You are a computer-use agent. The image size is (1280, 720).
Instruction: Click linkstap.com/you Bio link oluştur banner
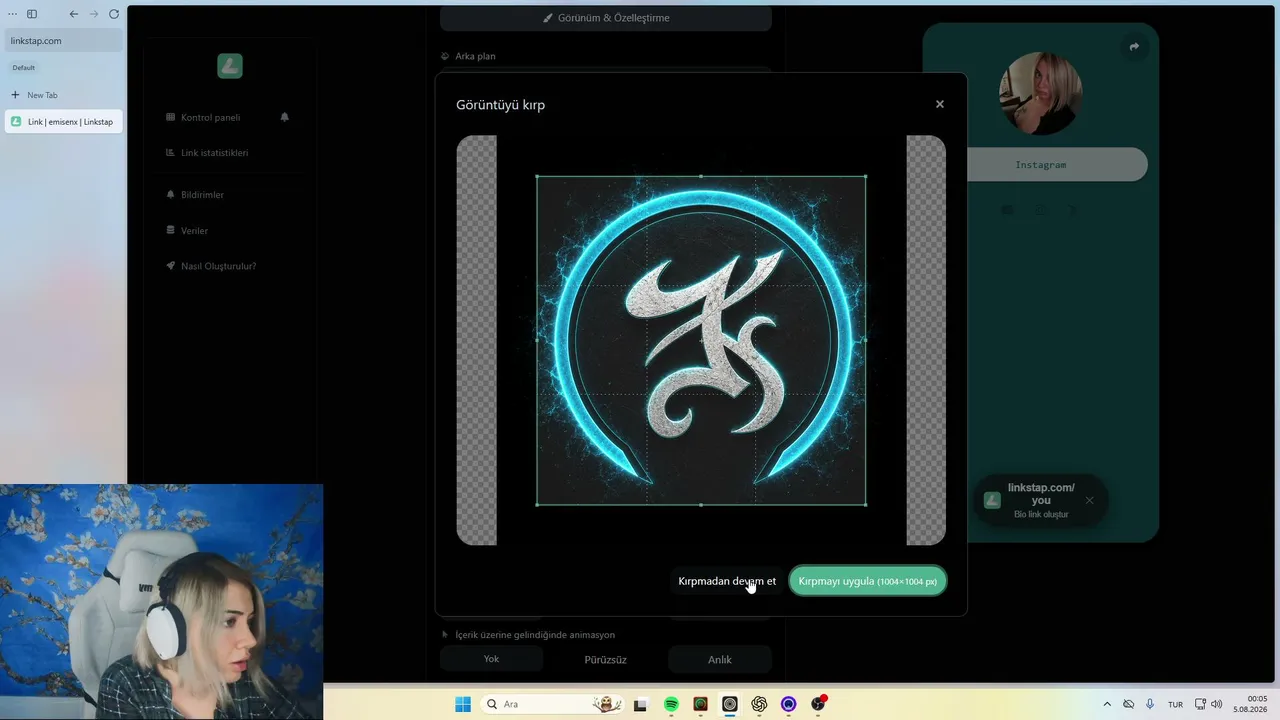(1040, 500)
